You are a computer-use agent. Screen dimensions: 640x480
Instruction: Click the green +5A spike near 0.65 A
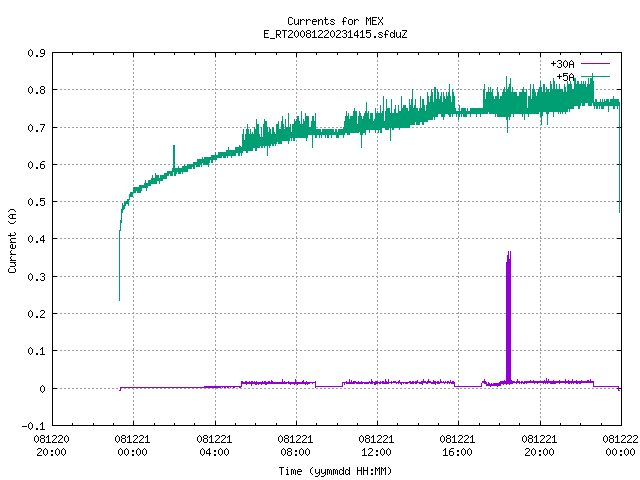pos(174,157)
